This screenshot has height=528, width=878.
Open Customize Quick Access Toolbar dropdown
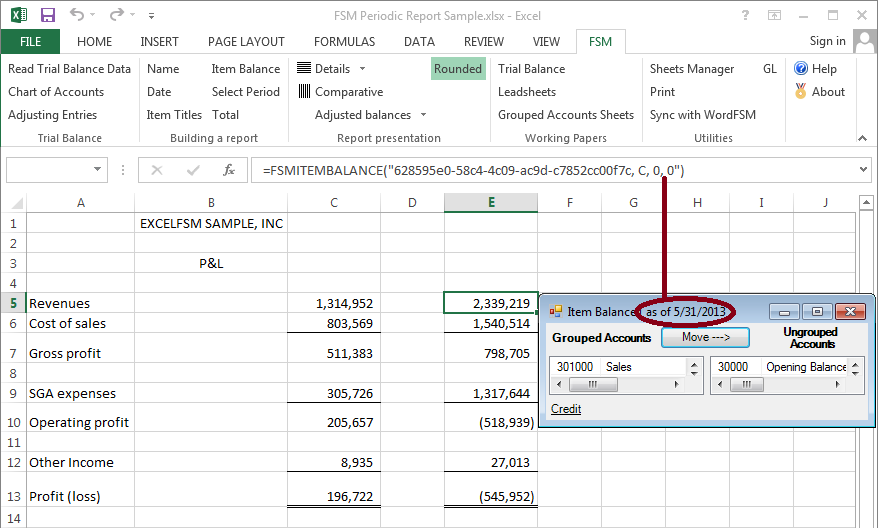(151, 16)
